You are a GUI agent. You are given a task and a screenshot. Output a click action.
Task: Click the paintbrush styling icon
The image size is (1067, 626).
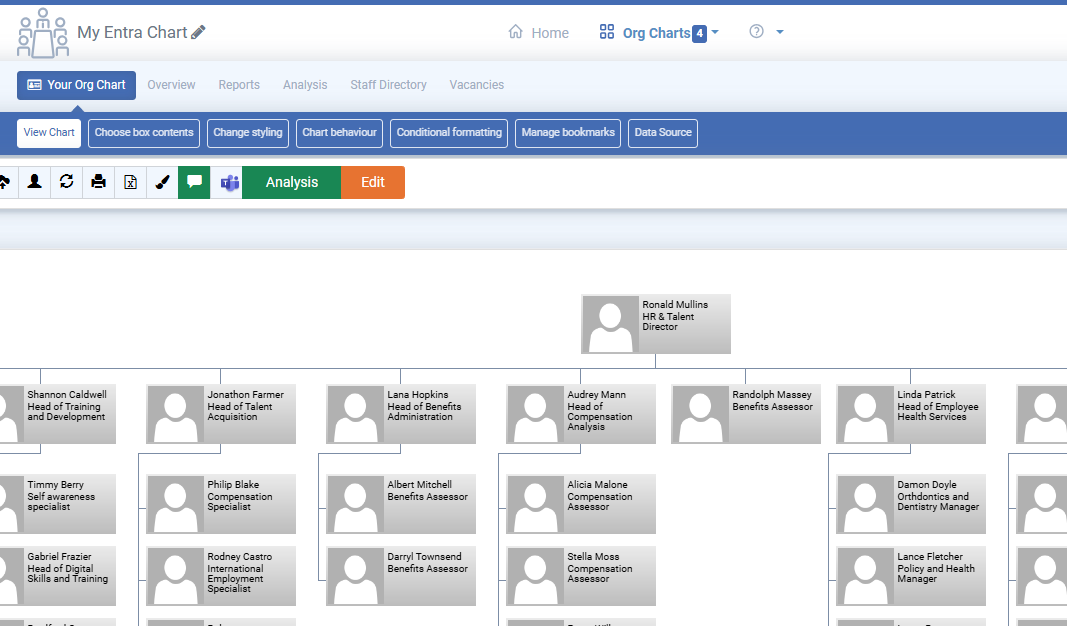(x=163, y=182)
